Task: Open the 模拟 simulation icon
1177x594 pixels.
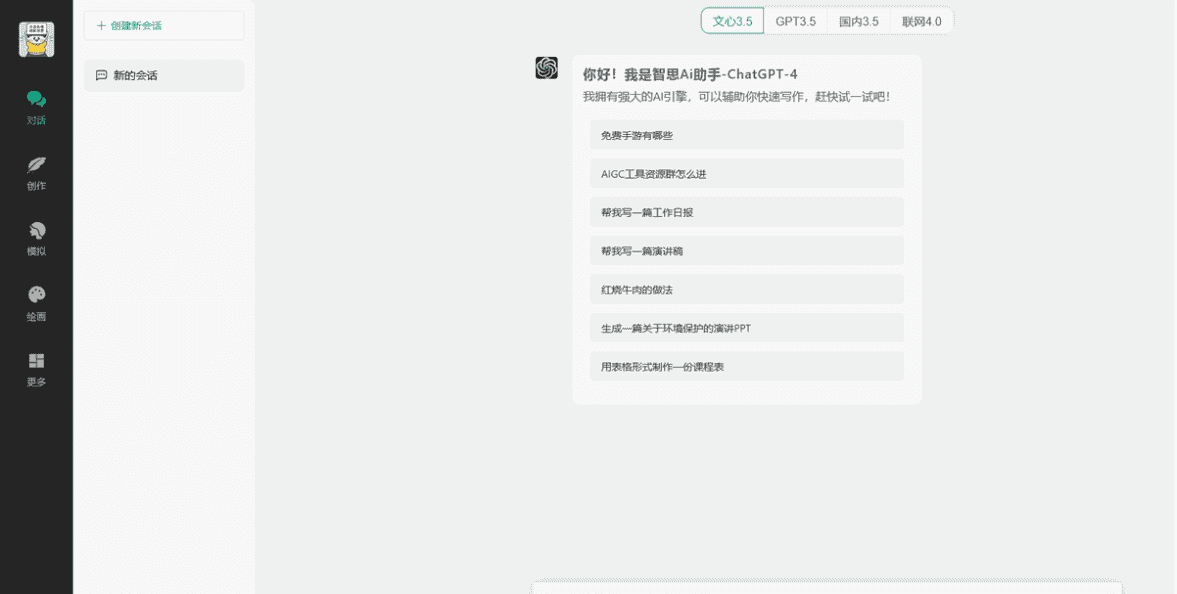Action: 36,231
